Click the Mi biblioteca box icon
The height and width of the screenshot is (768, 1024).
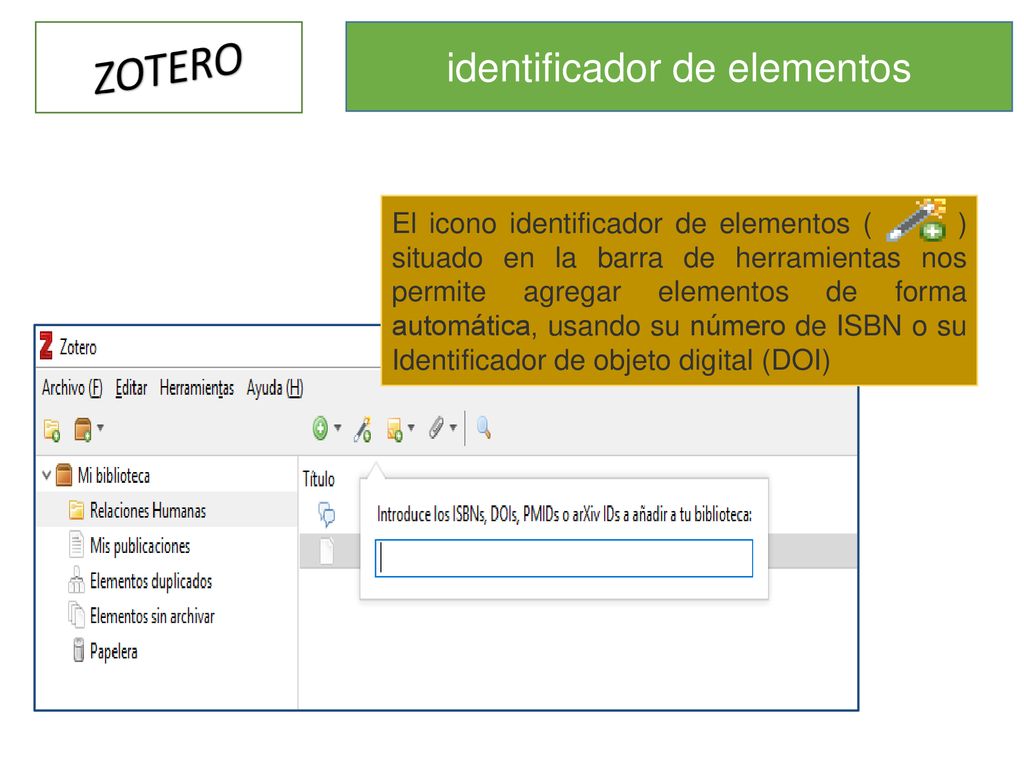[64, 475]
